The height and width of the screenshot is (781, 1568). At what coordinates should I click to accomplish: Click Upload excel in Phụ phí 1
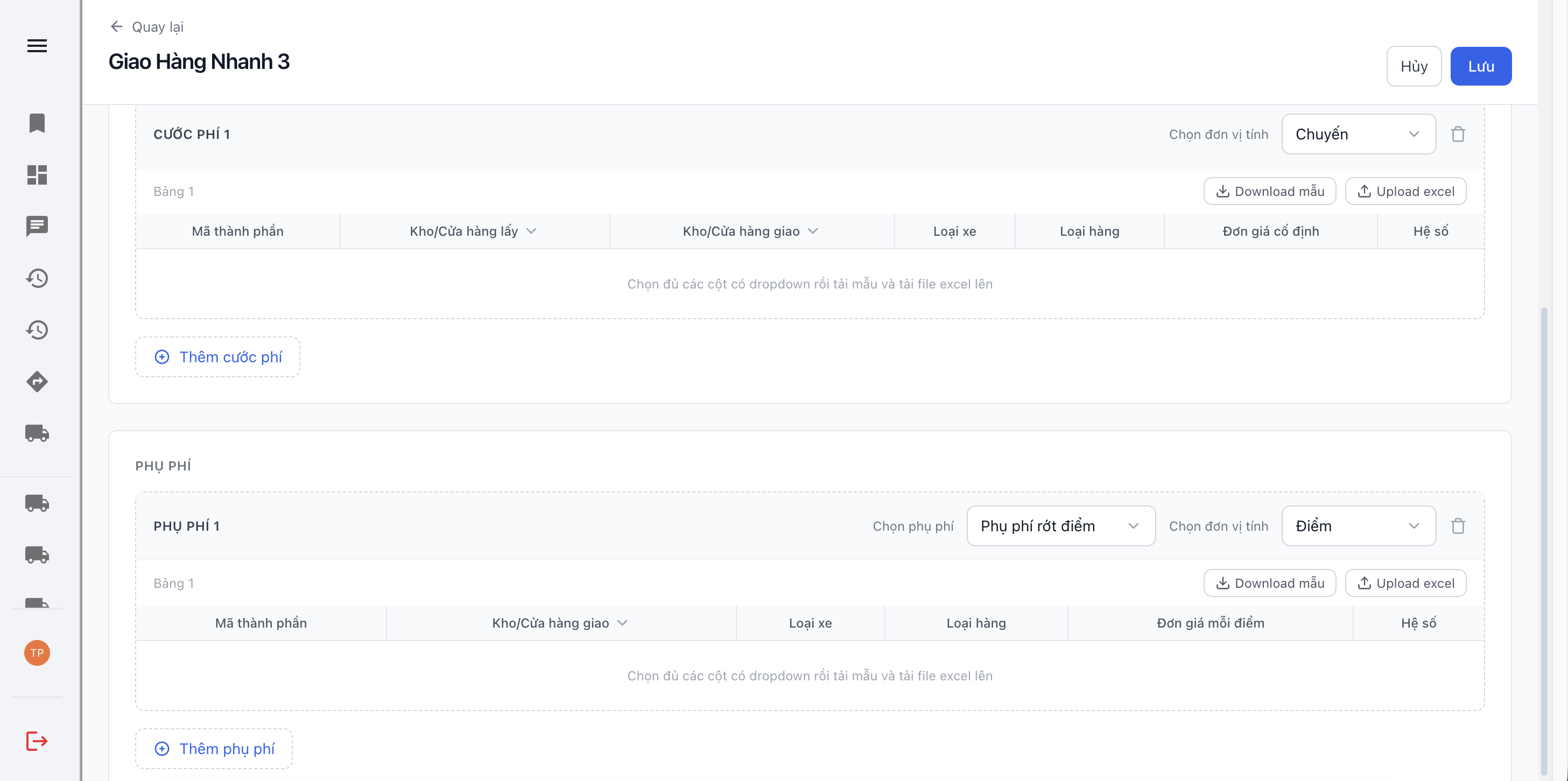point(1405,583)
